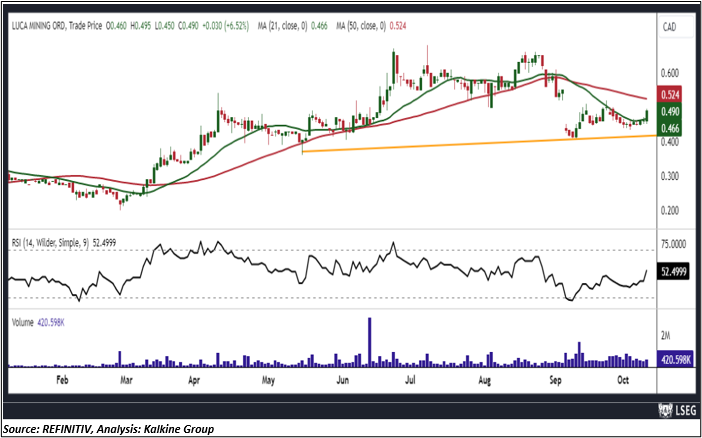Click the May date label on time axis
This screenshot has width=702, height=438.
point(267,381)
